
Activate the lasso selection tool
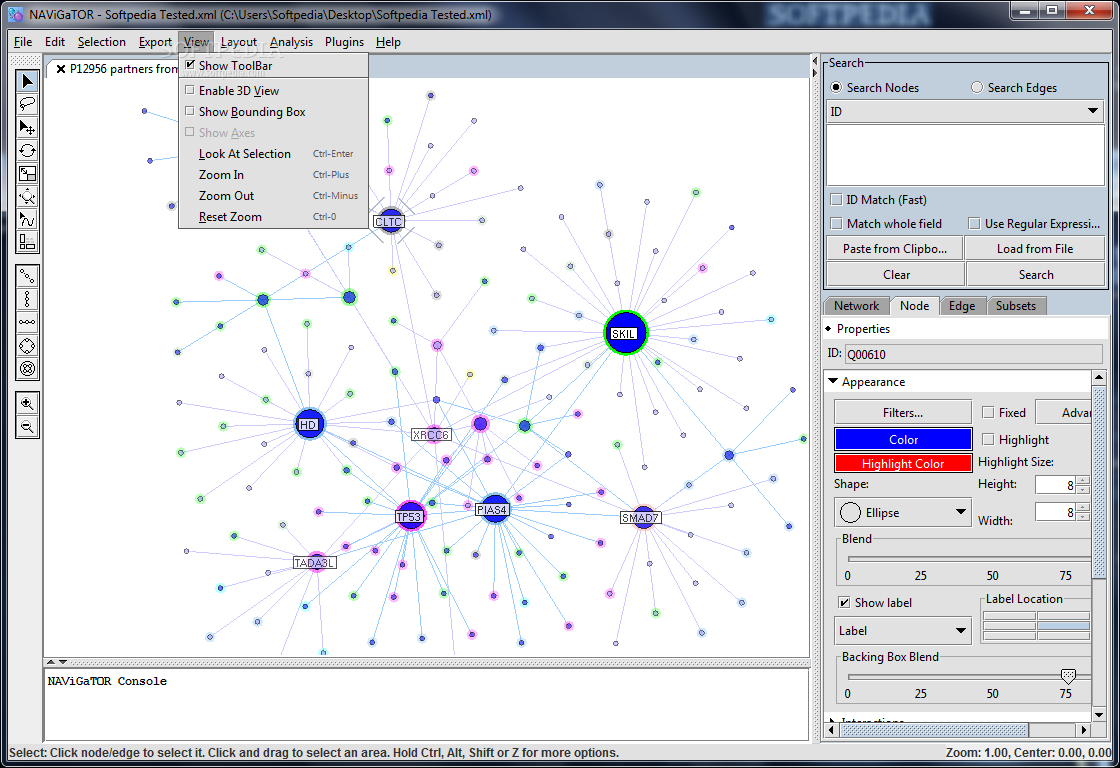click(x=27, y=104)
